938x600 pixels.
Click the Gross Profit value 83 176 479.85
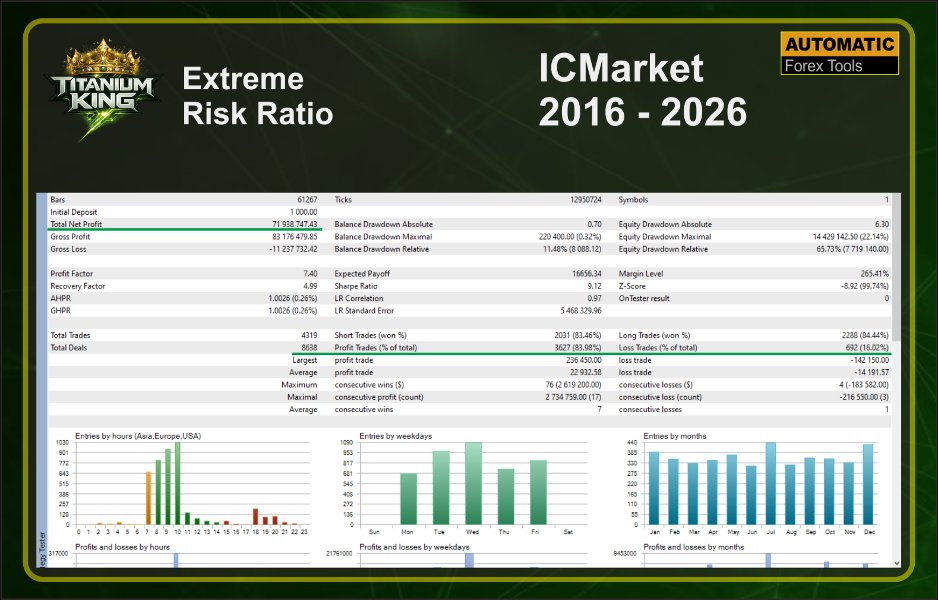[x=295, y=237]
